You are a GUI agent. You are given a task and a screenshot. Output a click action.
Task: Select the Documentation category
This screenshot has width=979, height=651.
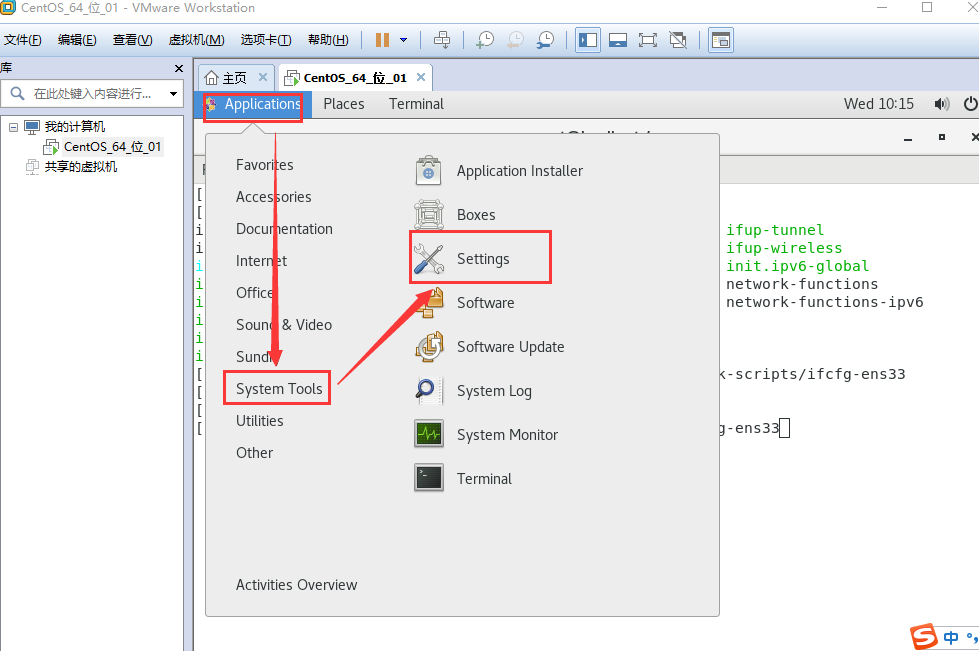pyautogui.click(x=284, y=228)
